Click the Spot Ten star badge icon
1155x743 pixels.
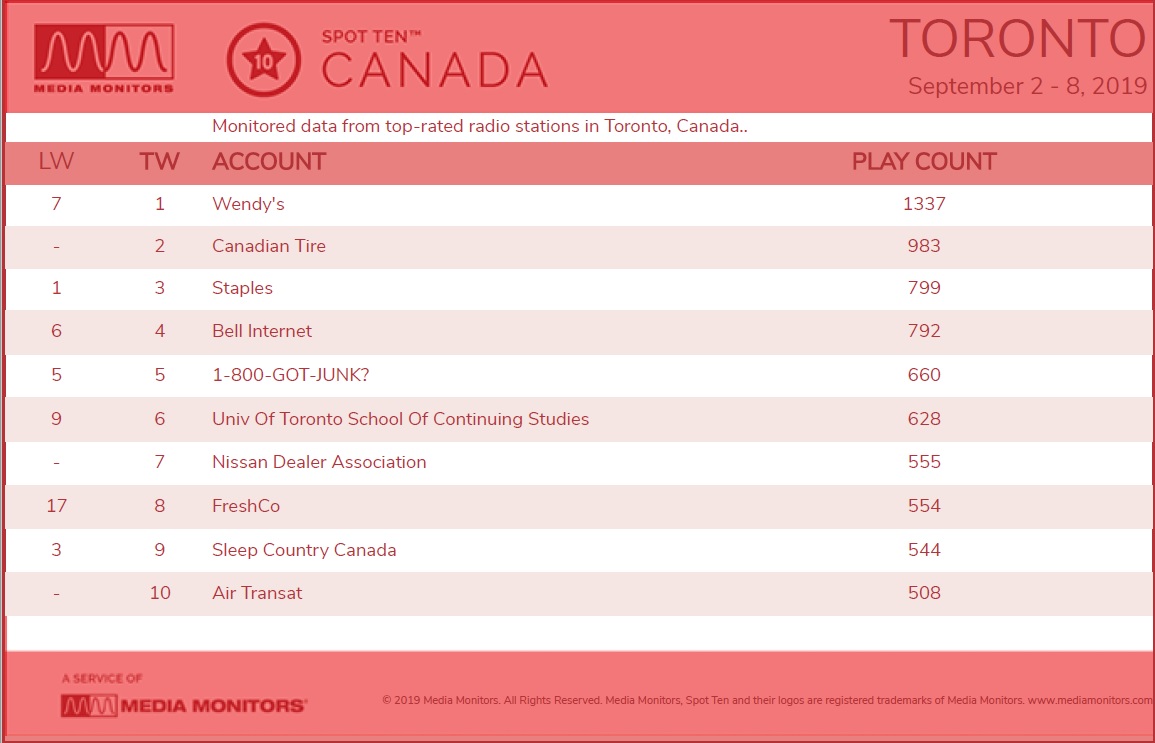[x=263, y=60]
